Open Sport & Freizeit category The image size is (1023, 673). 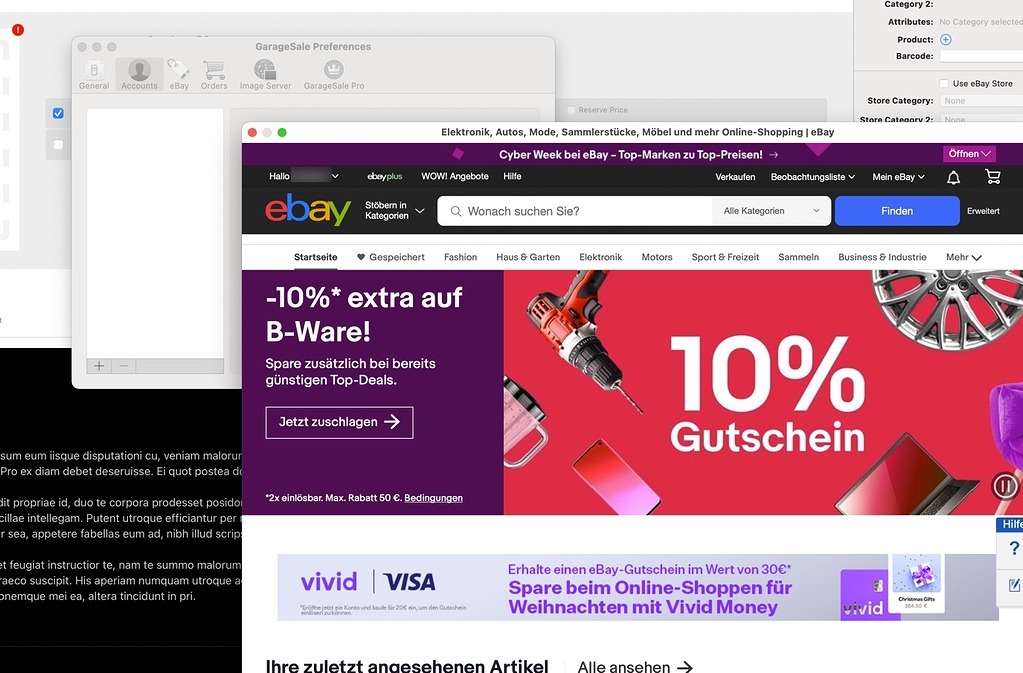(725, 257)
